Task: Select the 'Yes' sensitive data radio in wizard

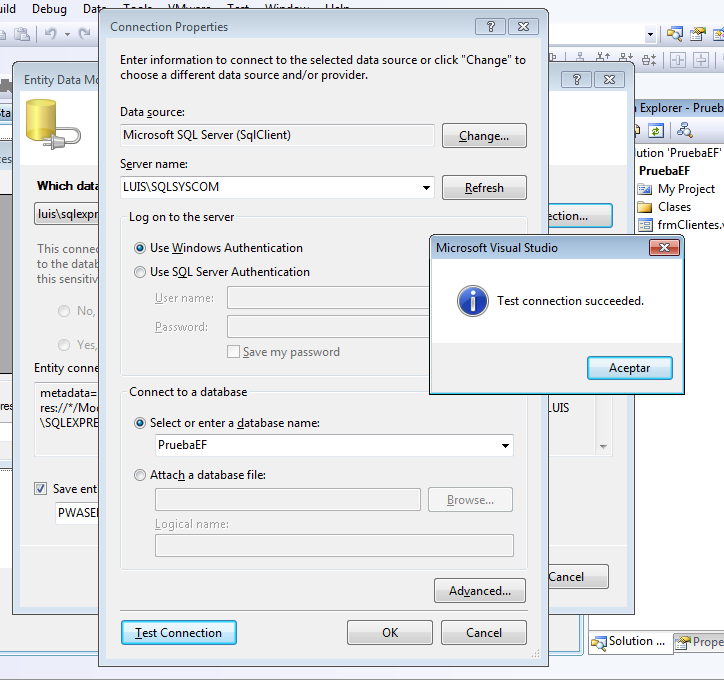Action: pos(64,345)
